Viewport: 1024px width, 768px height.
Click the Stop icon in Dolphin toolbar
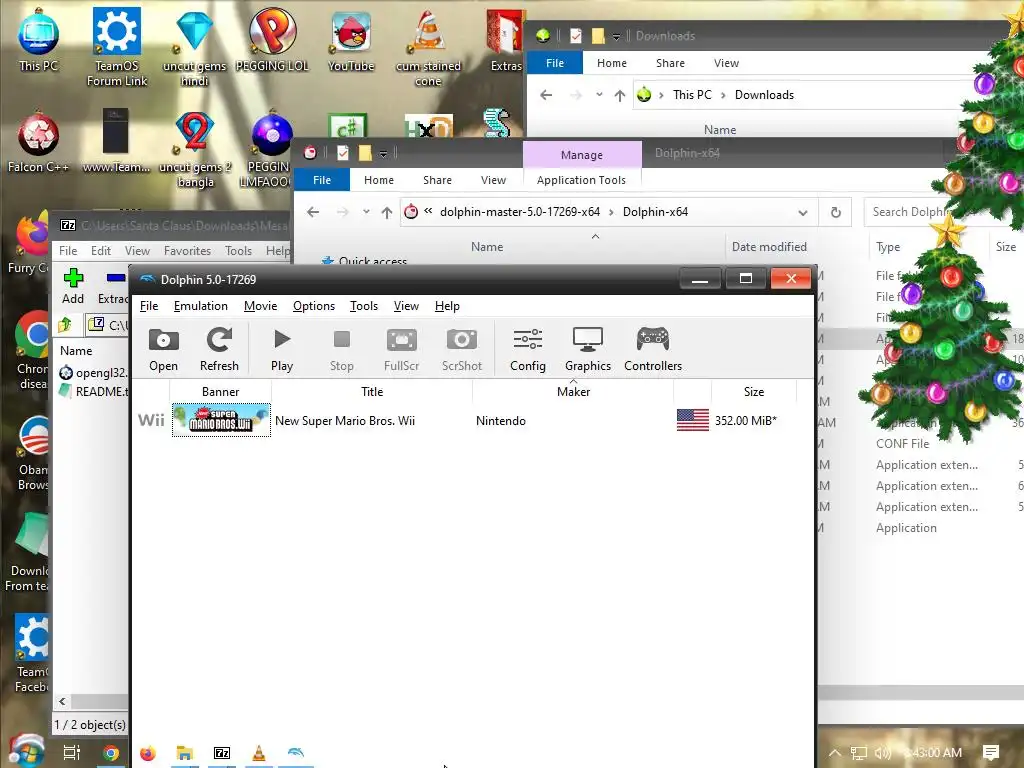coord(342,350)
